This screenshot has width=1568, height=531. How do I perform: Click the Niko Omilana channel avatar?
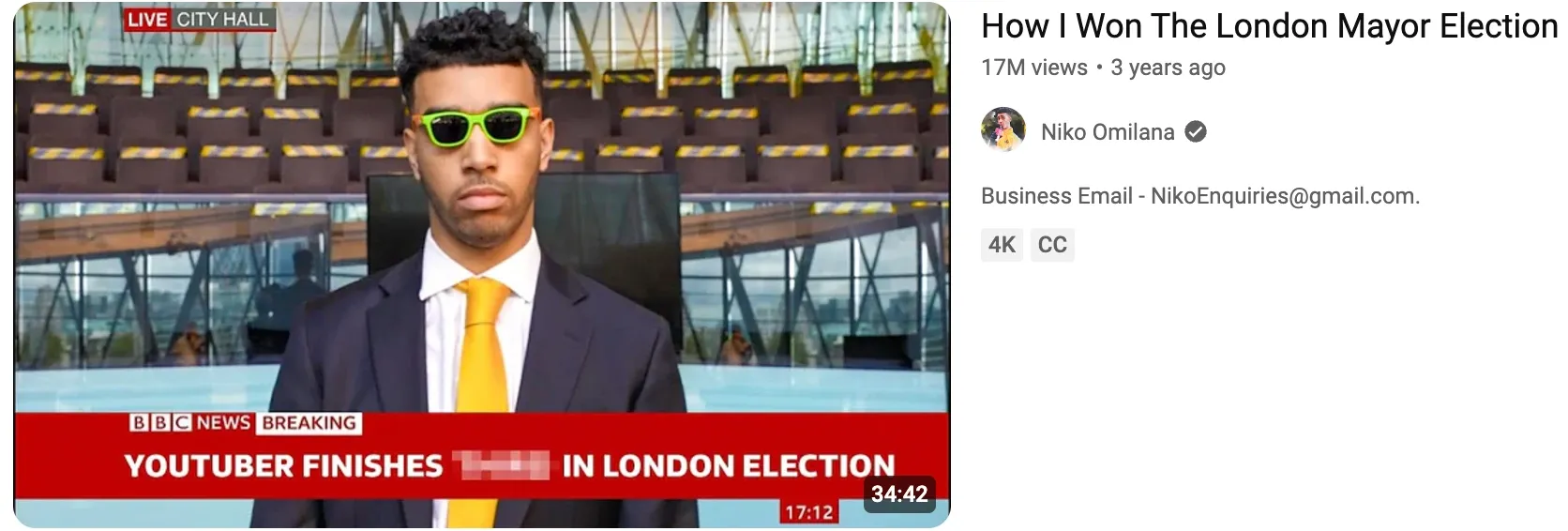[1003, 129]
